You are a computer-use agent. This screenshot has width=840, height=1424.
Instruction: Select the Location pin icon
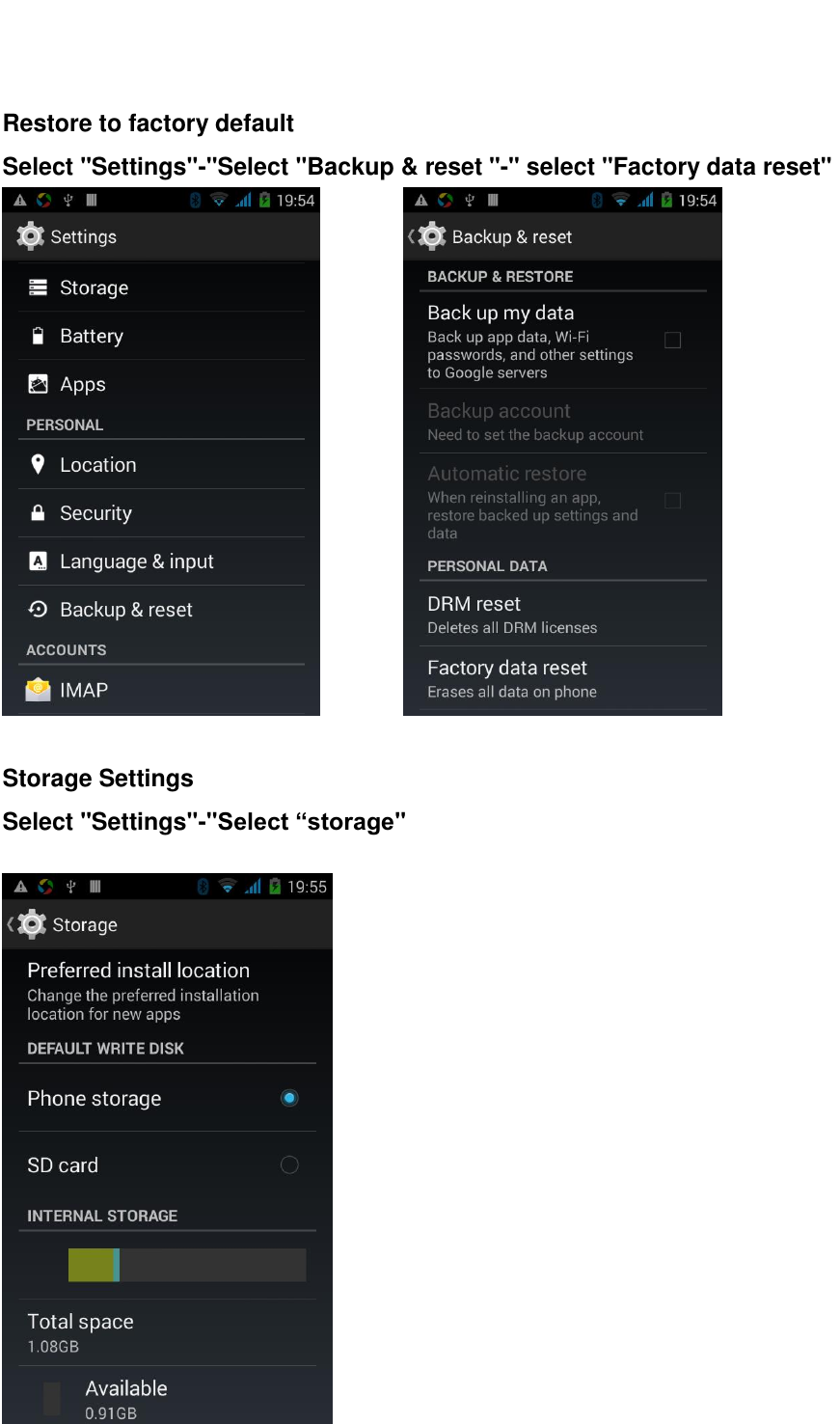tap(37, 464)
